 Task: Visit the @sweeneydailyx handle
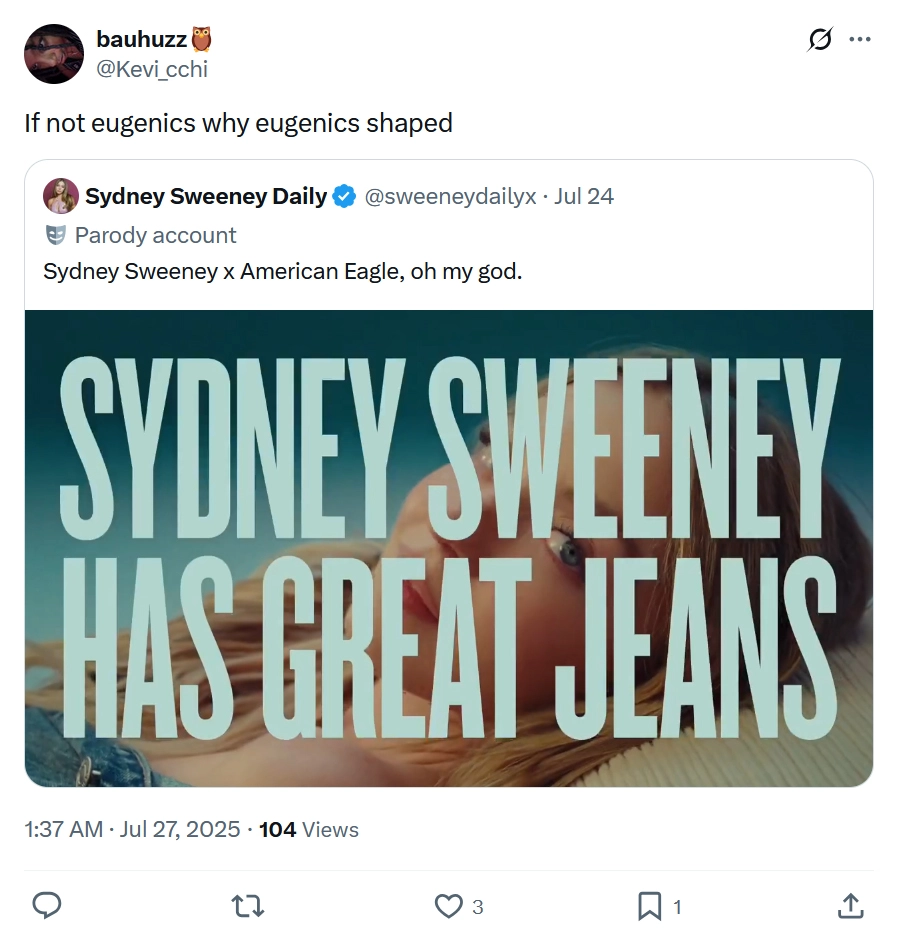(450, 196)
